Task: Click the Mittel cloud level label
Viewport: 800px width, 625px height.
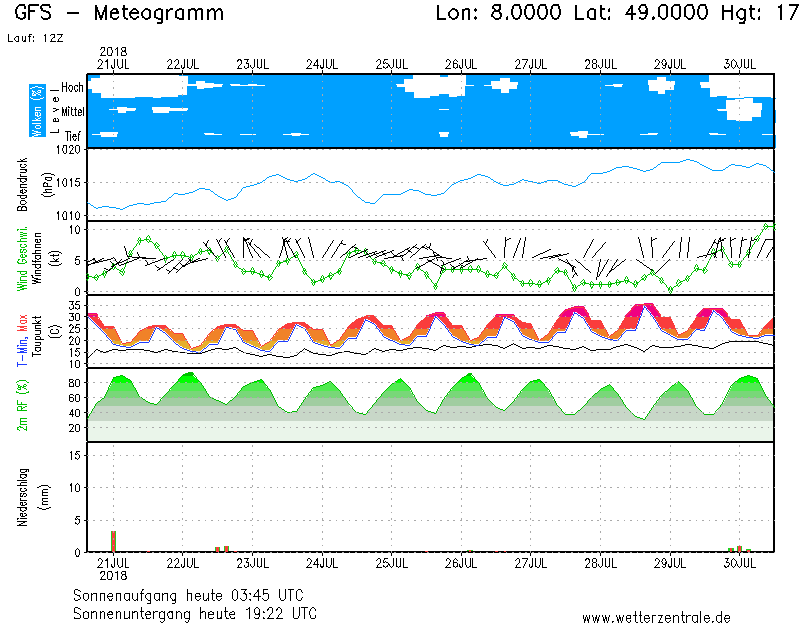Action: click(x=72, y=111)
